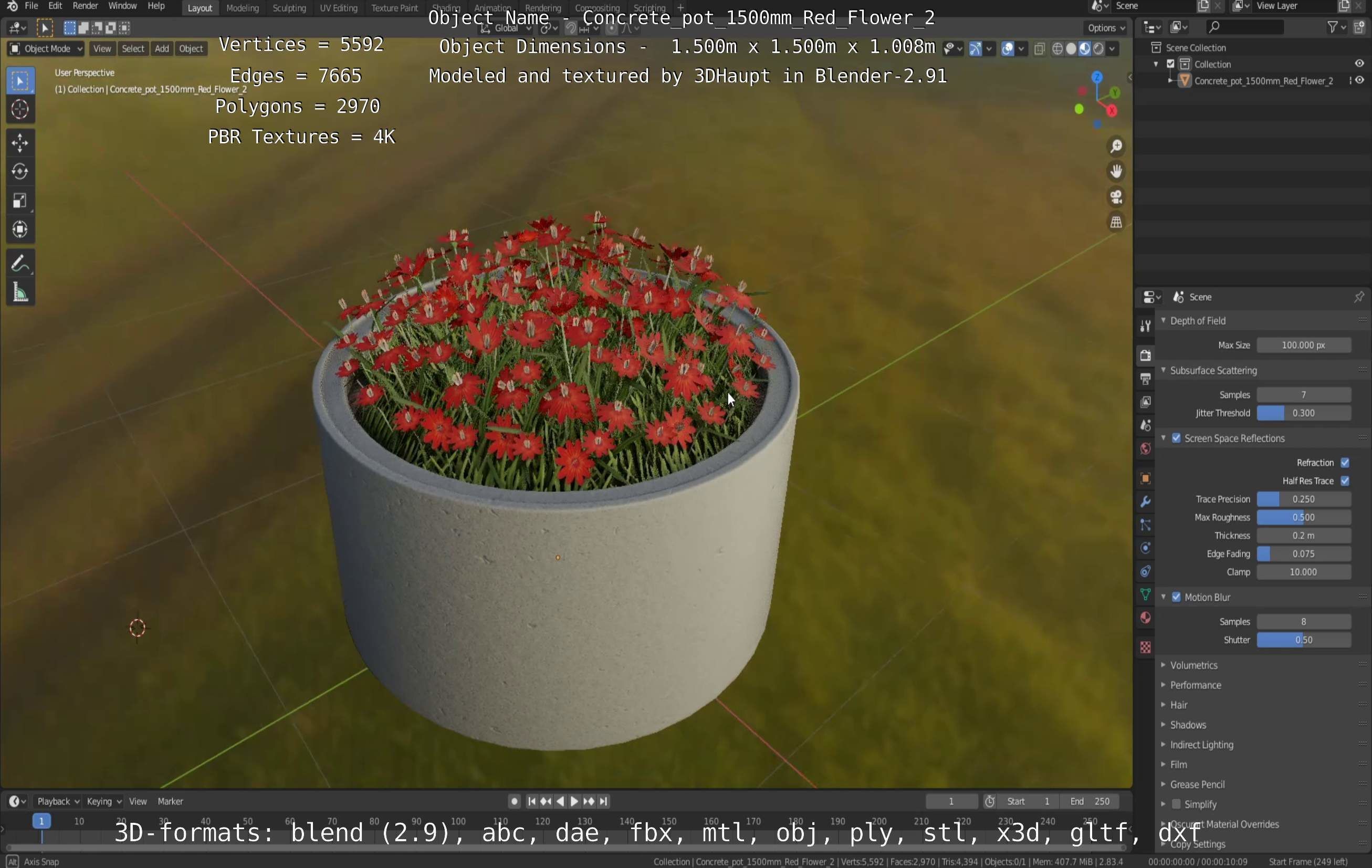Open the World properties tab
1372x868 pixels.
click(x=1145, y=448)
